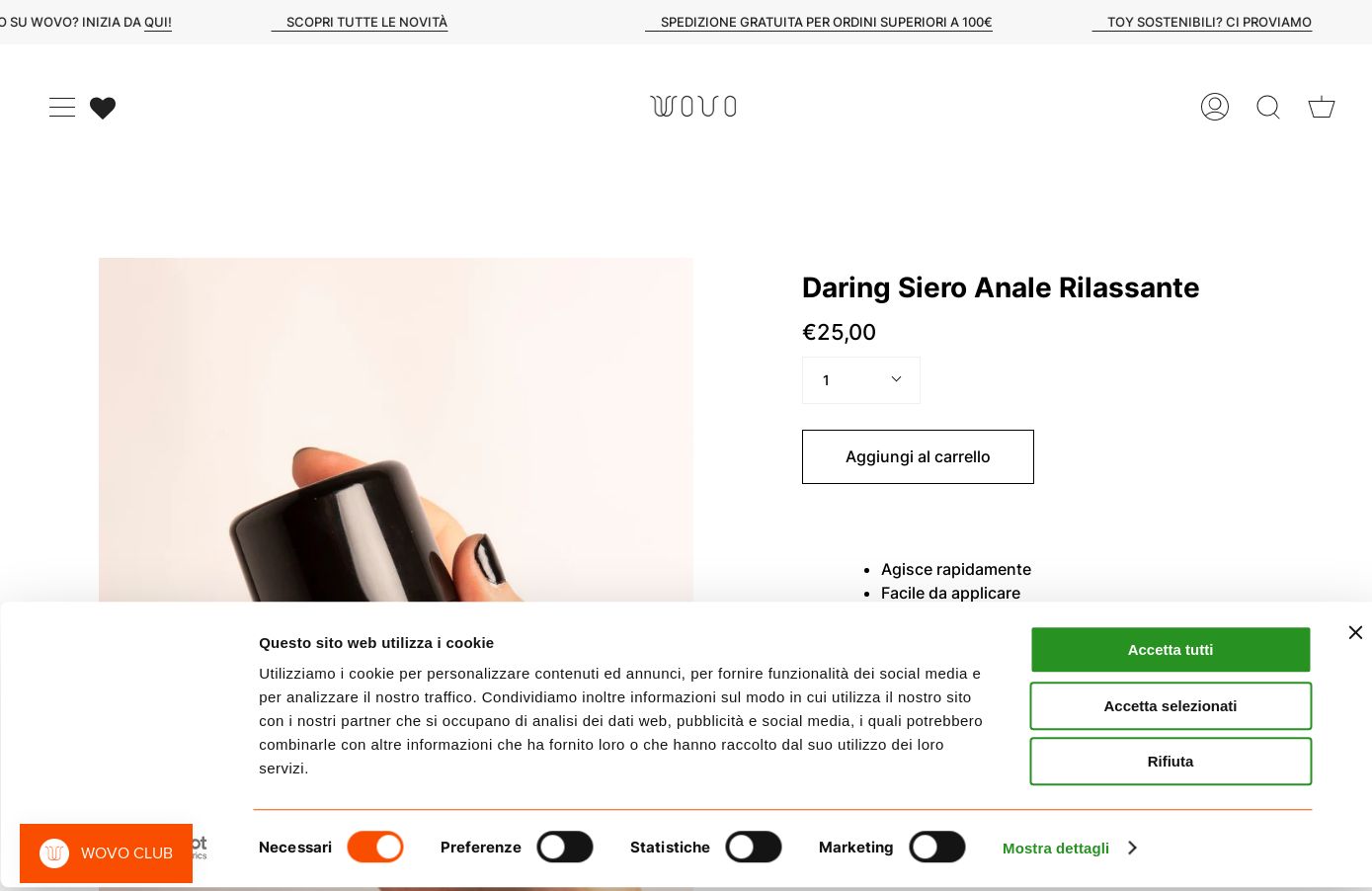This screenshot has width=1372, height=891.
Task: Open the search magnifier icon
Action: [x=1268, y=107]
